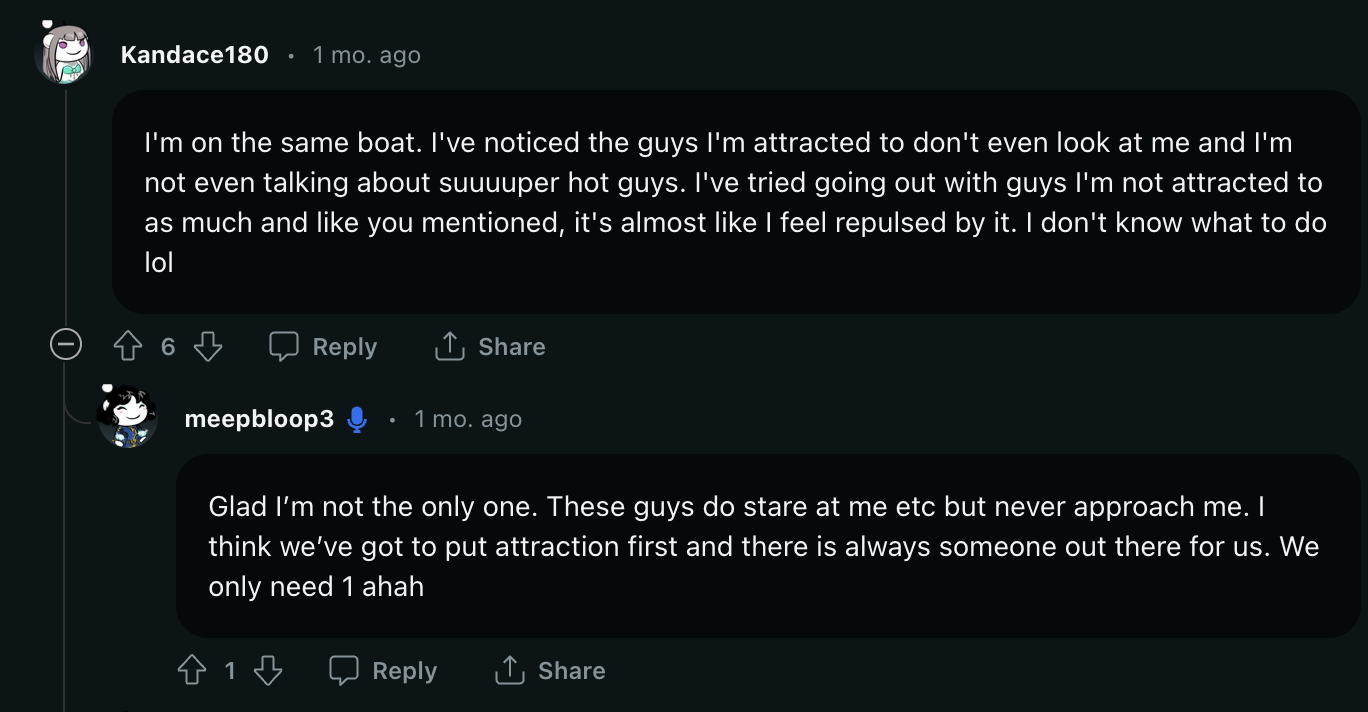Select meepbloop3's reply text body

point(764,546)
